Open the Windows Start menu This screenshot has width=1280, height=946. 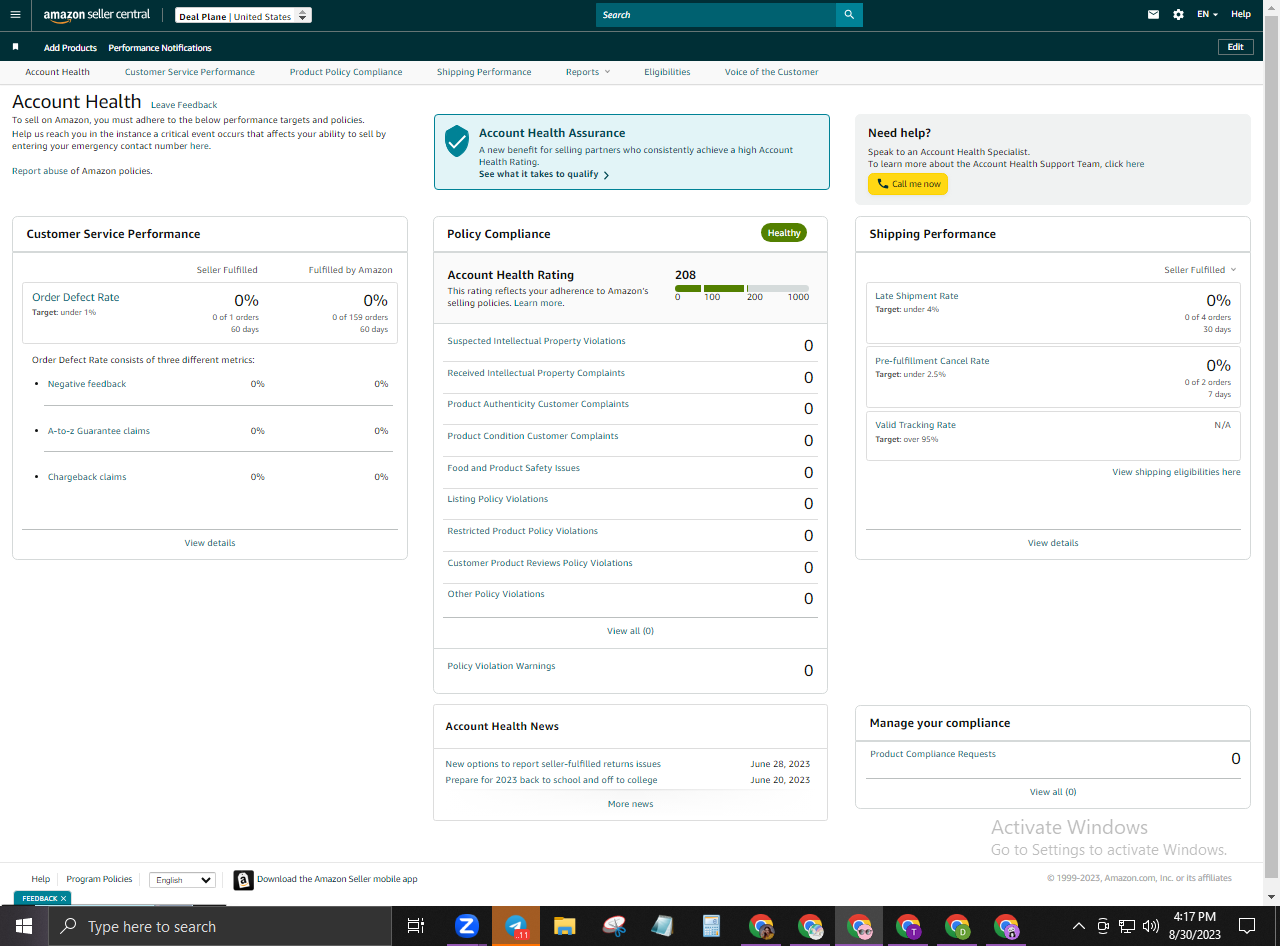[23, 926]
